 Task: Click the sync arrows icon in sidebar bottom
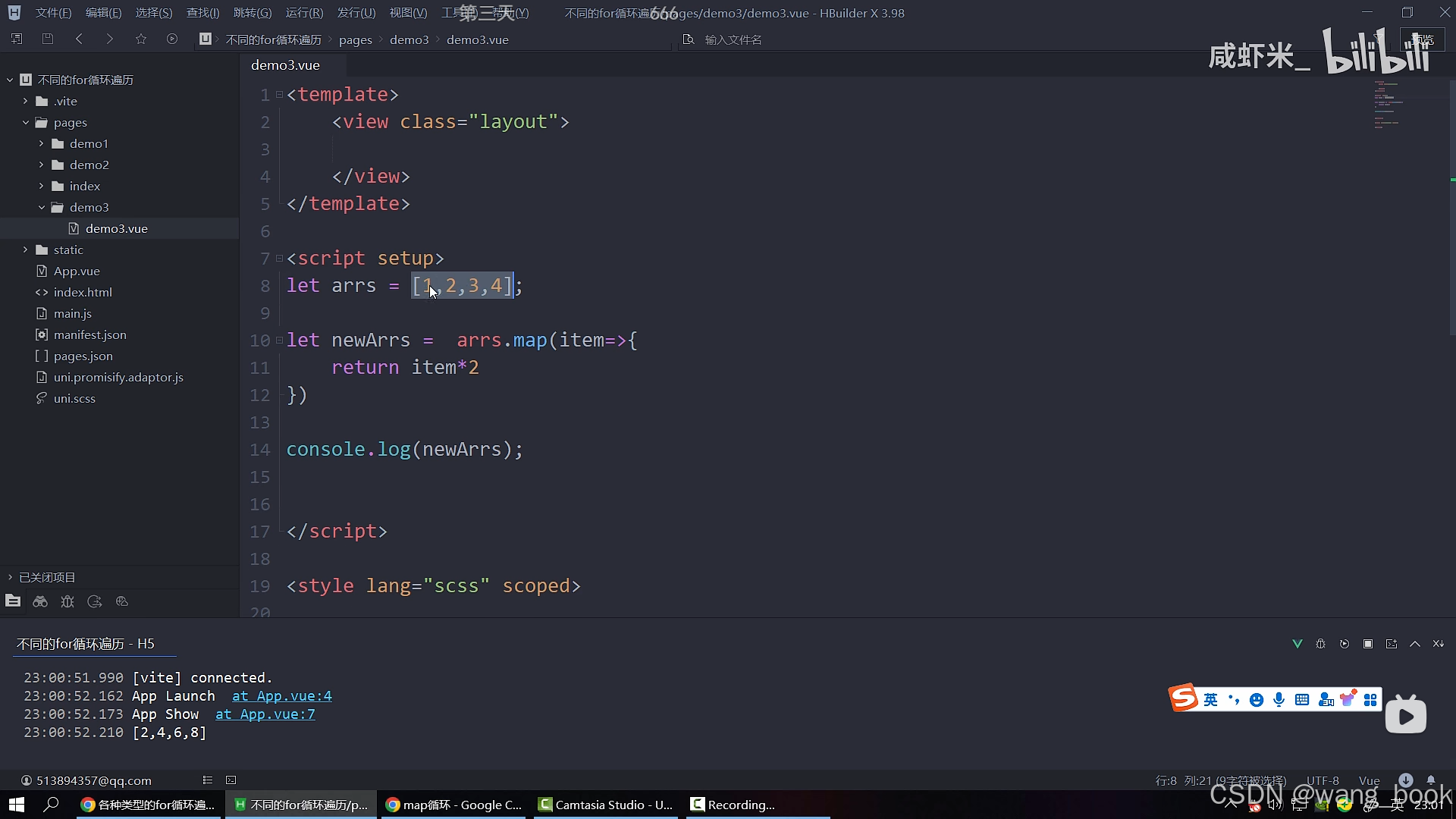click(95, 601)
